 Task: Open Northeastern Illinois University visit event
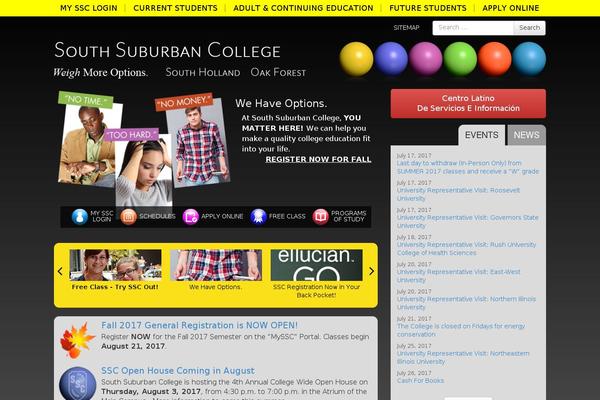coord(463,358)
